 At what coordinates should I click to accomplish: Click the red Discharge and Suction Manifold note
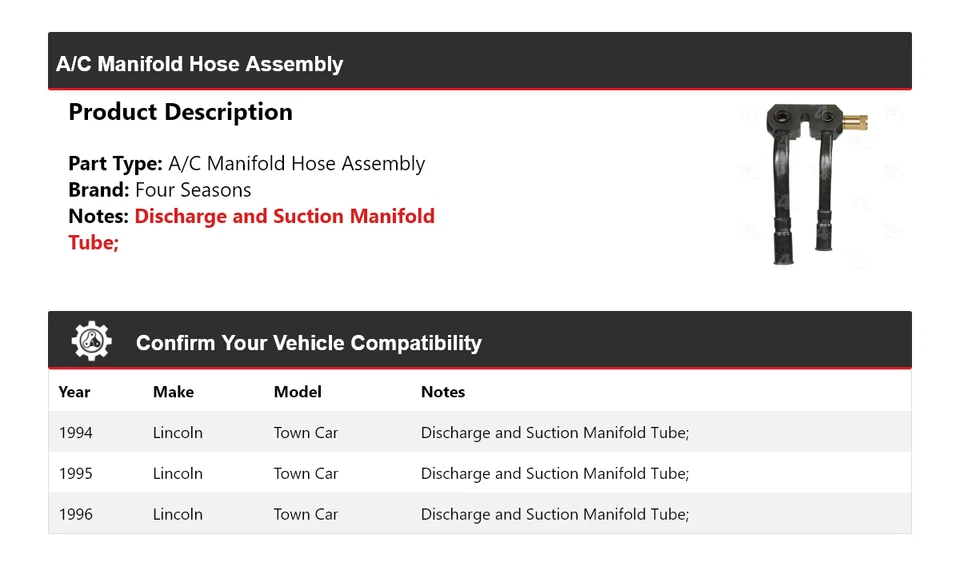[x=251, y=228]
